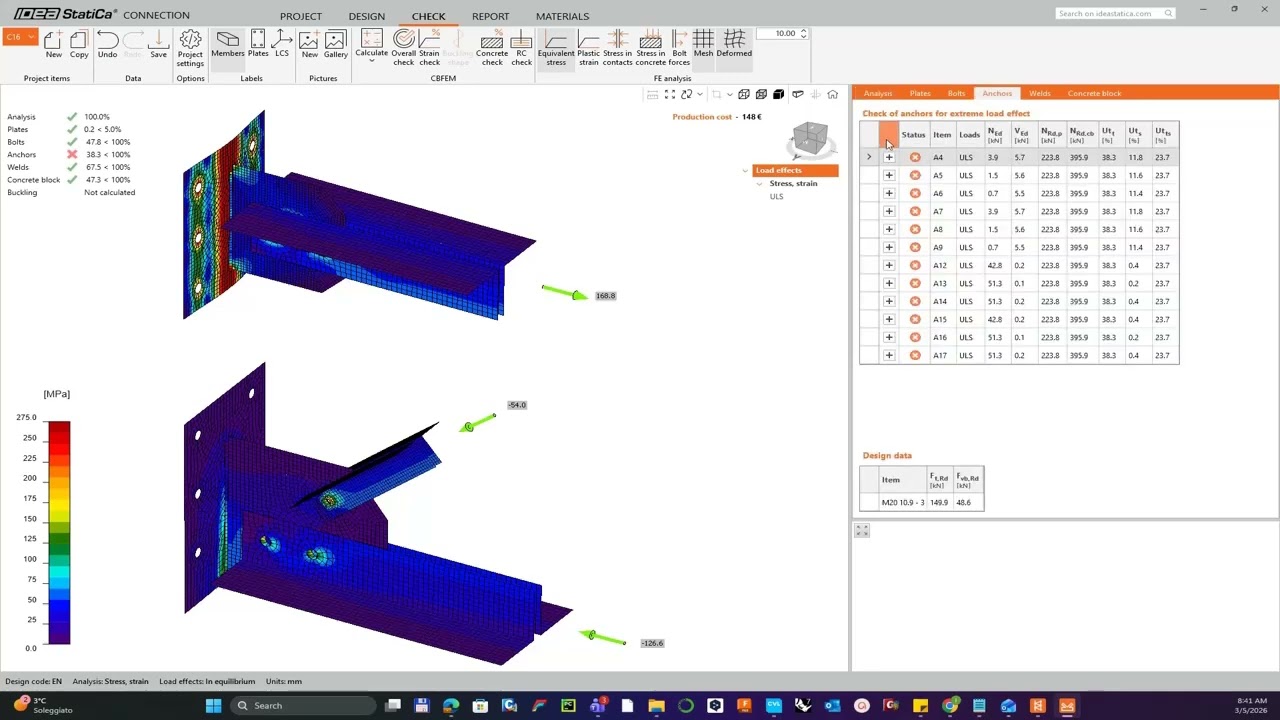Toggle Plates labels
This screenshot has width=1280, height=720.
pyautogui.click(x=258, y=45)
